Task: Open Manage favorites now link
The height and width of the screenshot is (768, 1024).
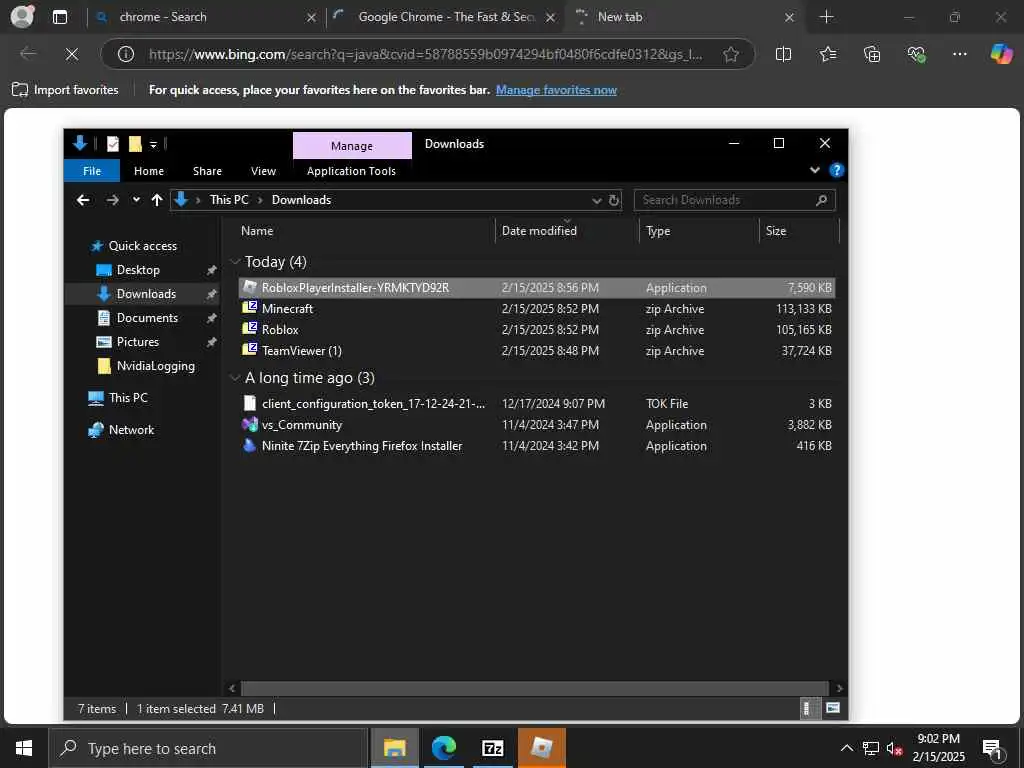Action: (x=556, y=90)
